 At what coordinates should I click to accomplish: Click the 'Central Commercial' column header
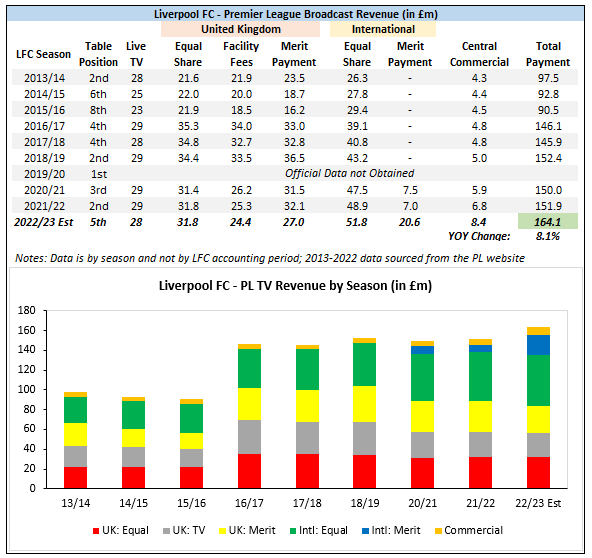tap(479, 54)
